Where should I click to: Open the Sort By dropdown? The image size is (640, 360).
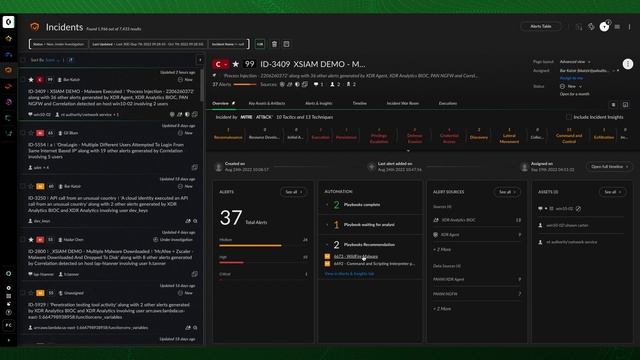coord(52,60)
